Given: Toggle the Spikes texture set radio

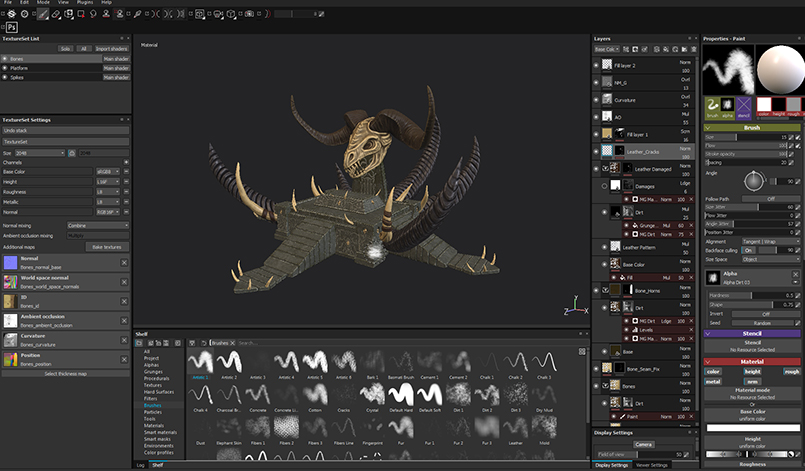Looking at the screenshot, I should coord(5,77).
